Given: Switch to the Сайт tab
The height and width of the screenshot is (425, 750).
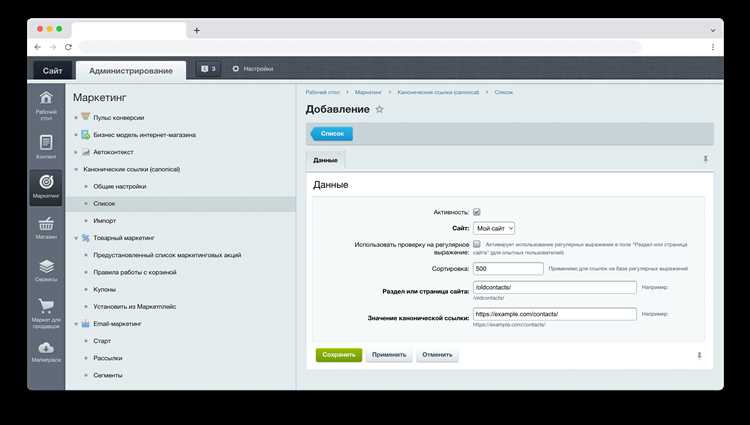Looking at the screenshot, I should (52, 70).
